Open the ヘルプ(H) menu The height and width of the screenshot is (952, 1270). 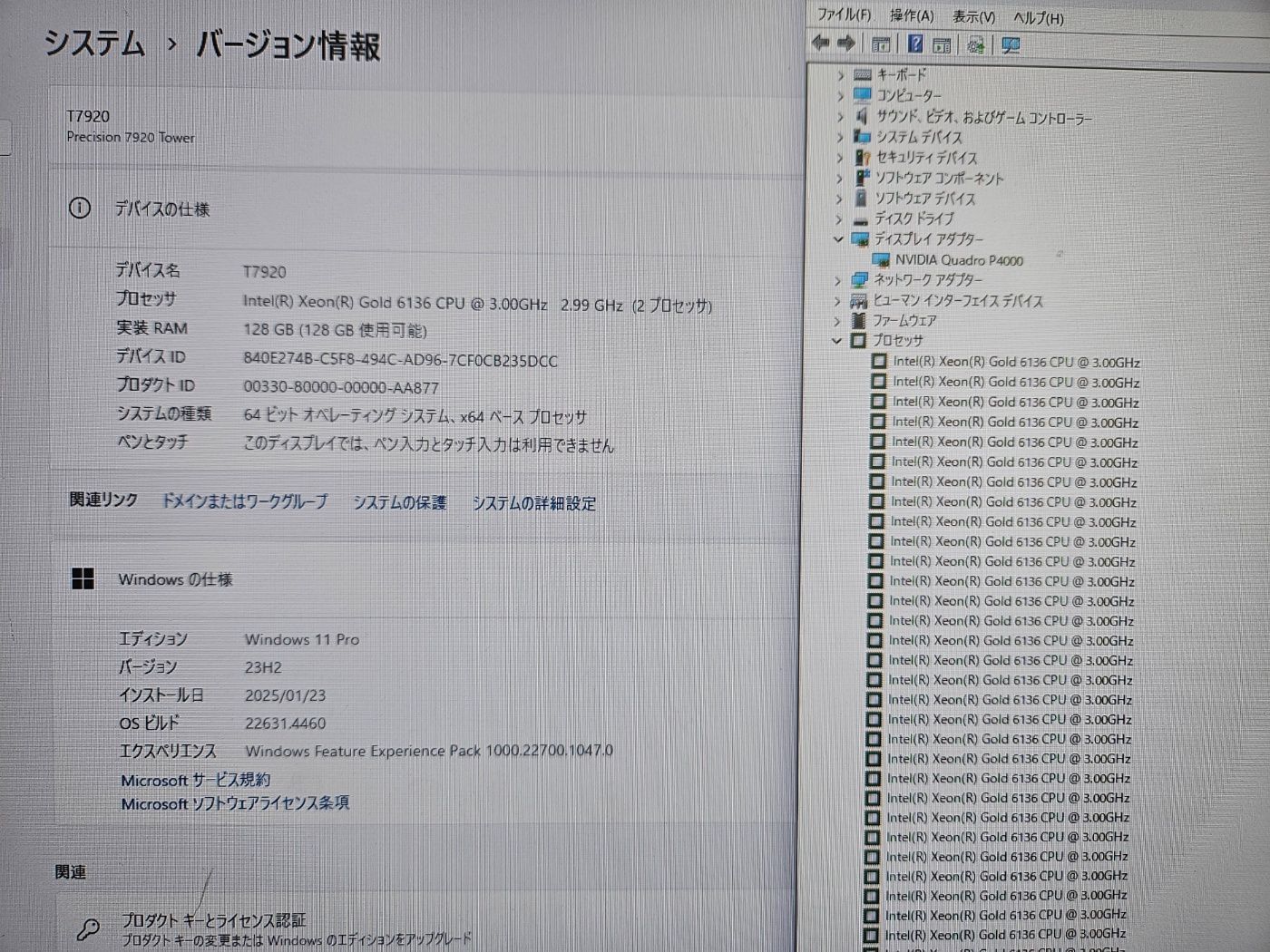click(x=1039, y=17)
